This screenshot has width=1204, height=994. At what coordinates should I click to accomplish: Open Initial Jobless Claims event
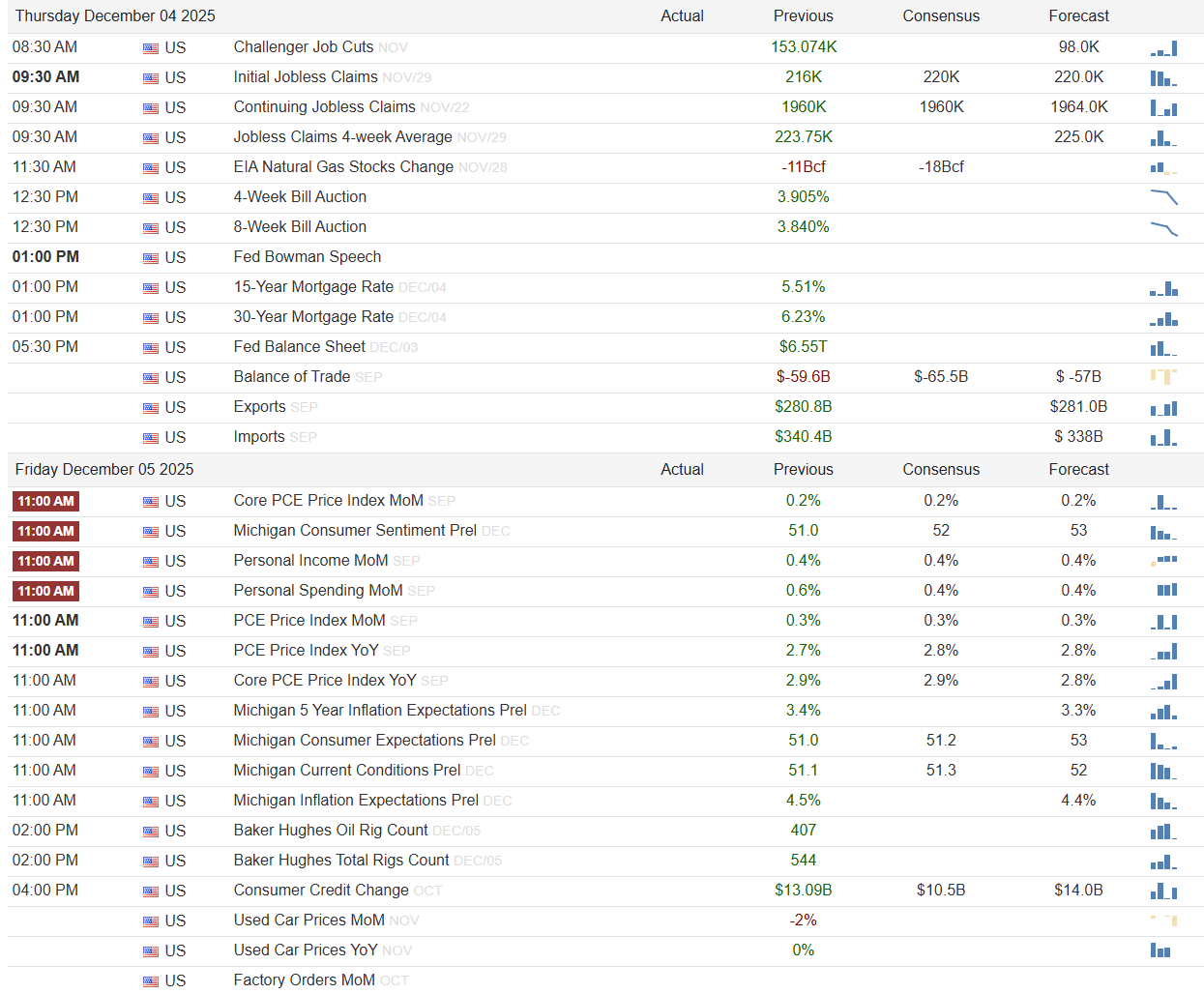coord(306,77)
